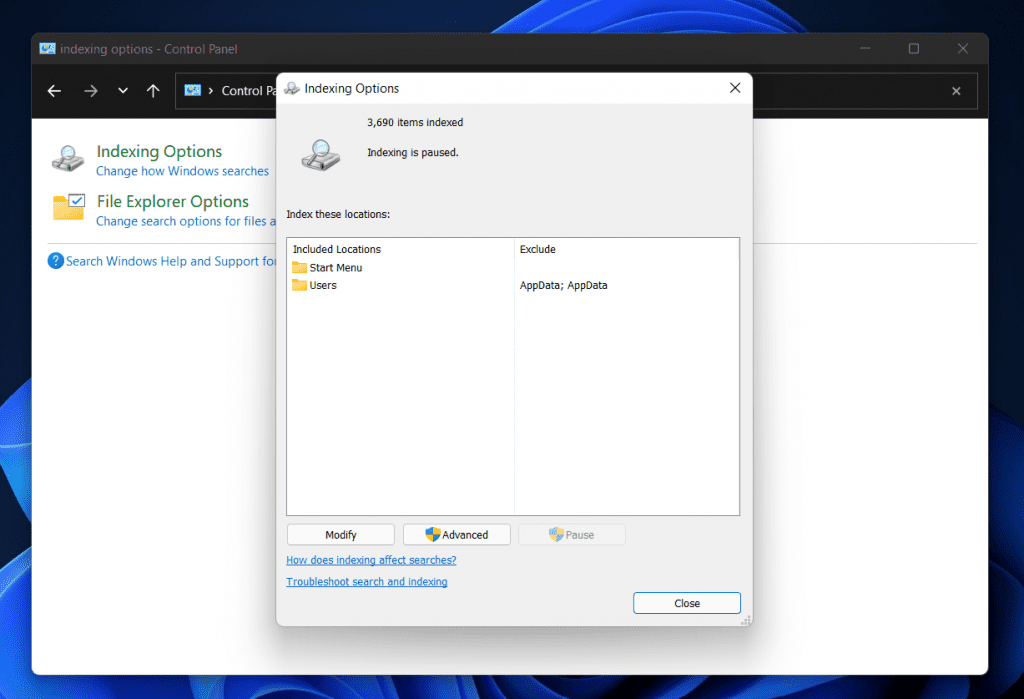Click the help question mark icon
Image resolution: width=1024 pixels, height=699 pixels.
(x=54, y=261)
